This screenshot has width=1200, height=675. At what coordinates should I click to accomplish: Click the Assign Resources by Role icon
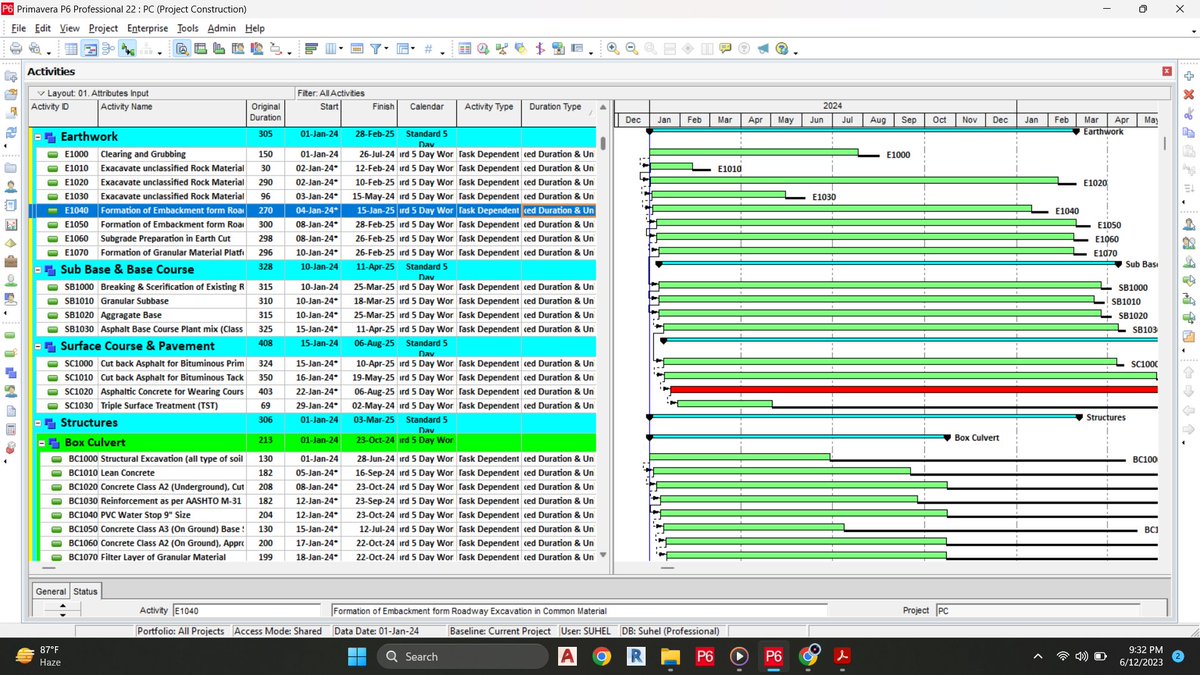point(1189,242)
